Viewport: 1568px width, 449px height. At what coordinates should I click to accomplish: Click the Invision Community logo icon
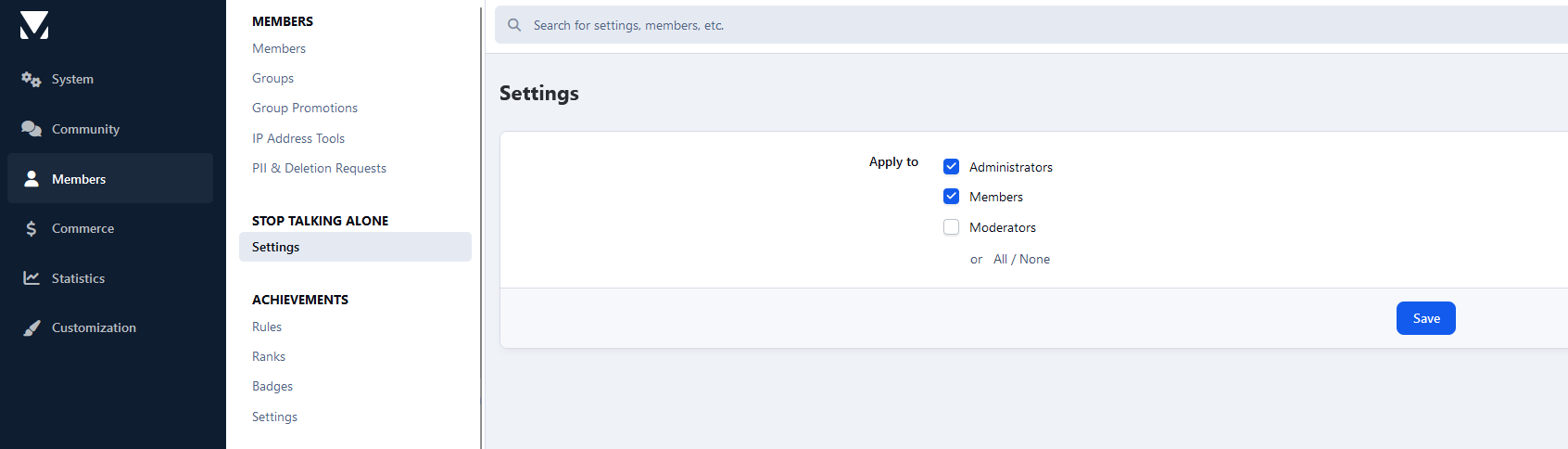point(34,25)
